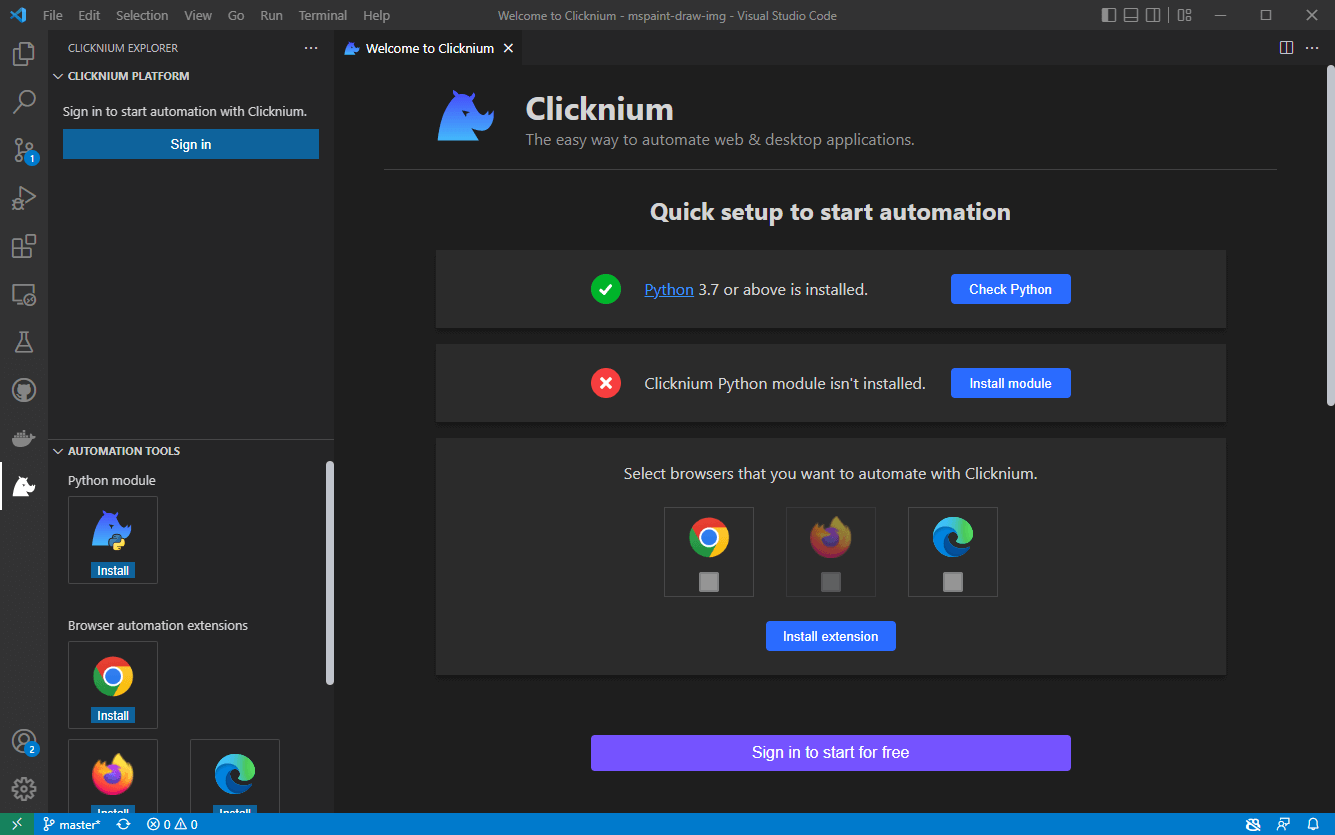Click the crossed-out cloud status bar icon
The height and width of the screenshot is (835, 1335).
pos(1253,824)
